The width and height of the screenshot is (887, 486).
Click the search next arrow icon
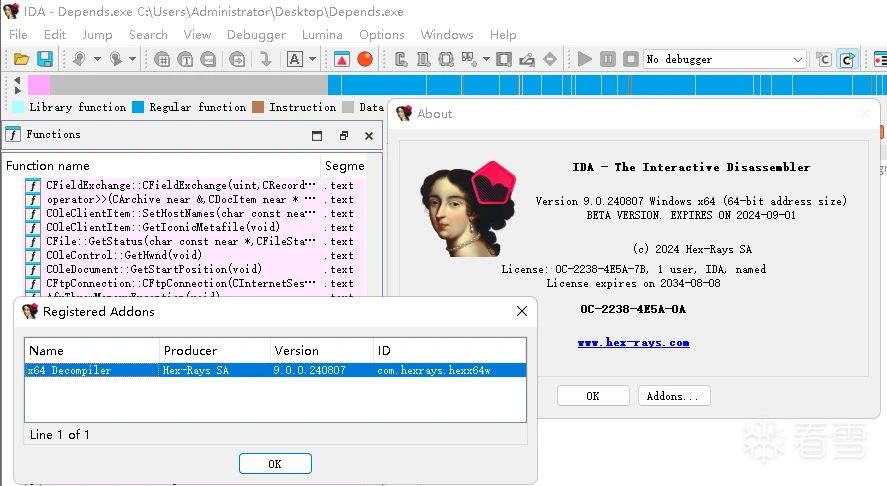(x=237, y=59)
